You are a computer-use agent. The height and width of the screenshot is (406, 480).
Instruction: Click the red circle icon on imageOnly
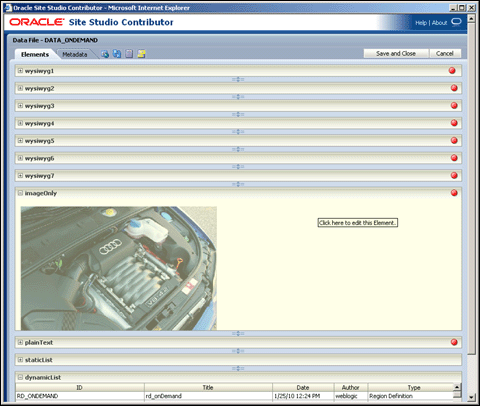click(454, 193)
